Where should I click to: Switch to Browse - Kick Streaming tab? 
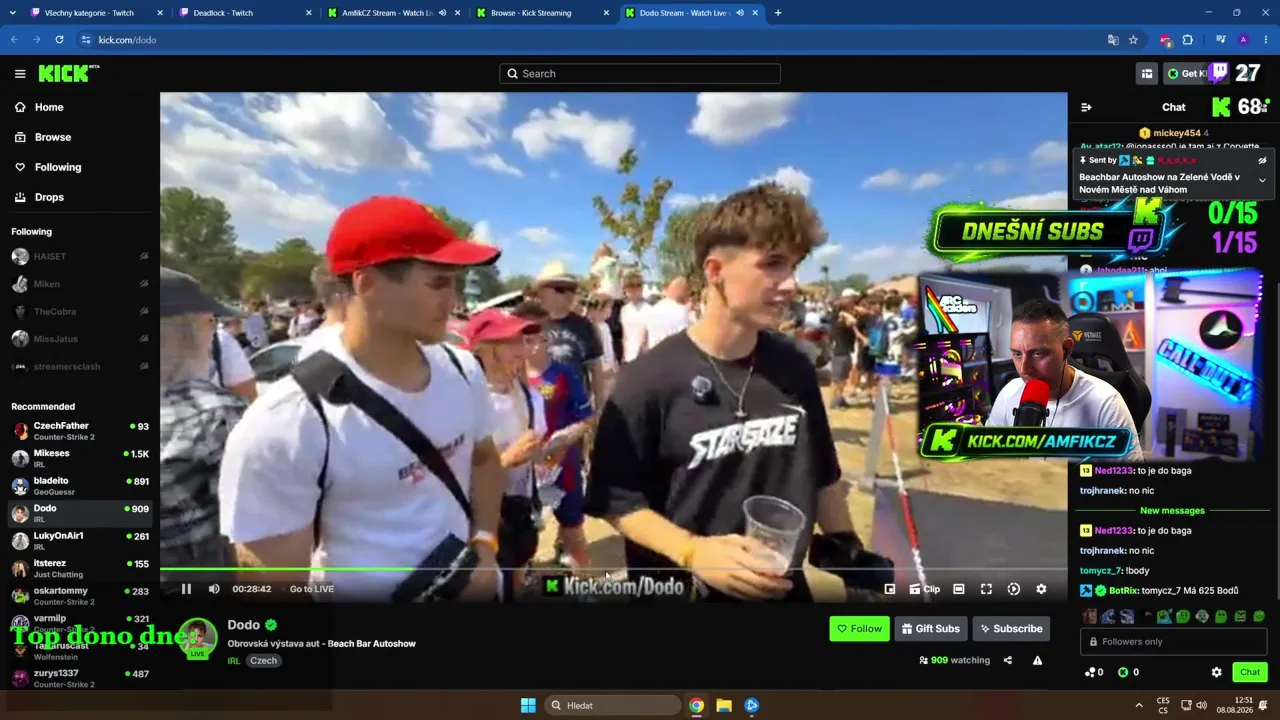[543, 13]
